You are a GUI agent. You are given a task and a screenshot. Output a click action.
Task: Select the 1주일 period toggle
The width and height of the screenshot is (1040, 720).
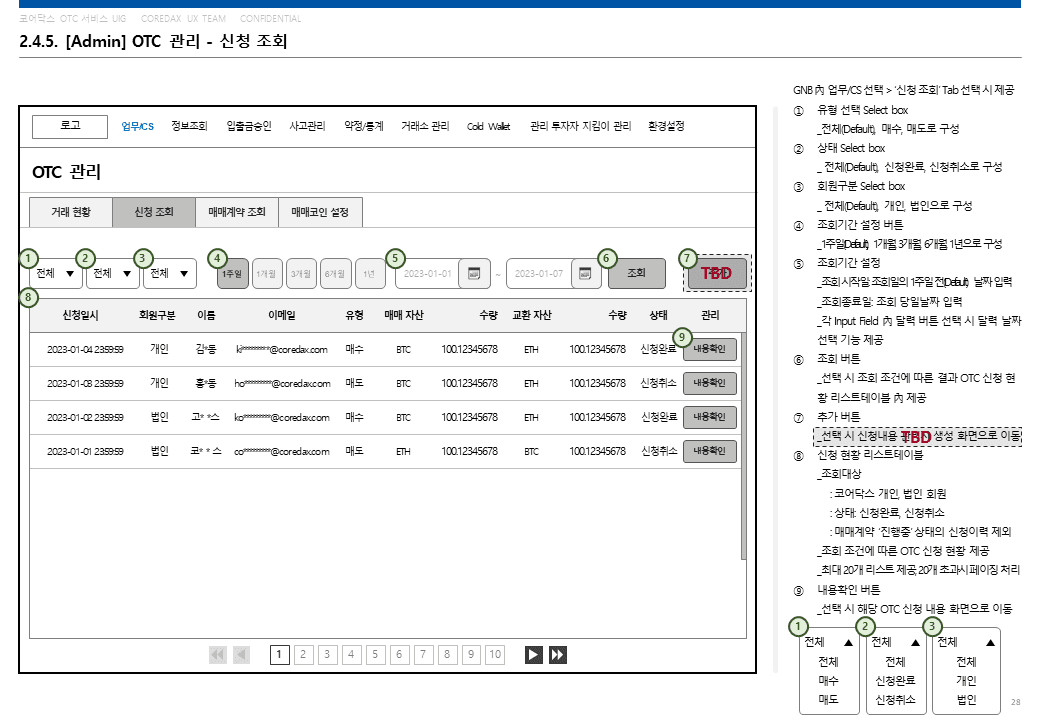point(232,273)
